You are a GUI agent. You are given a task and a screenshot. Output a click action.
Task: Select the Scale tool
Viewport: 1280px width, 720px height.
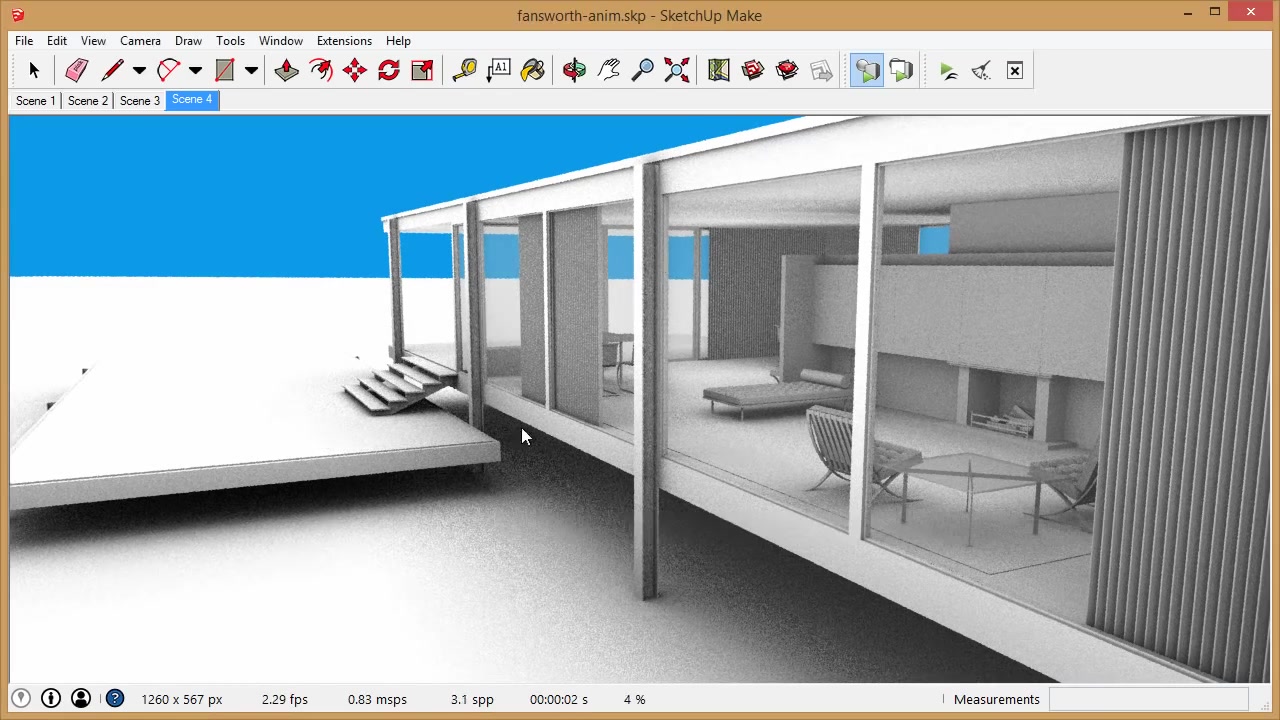click(x=422, y=70)
